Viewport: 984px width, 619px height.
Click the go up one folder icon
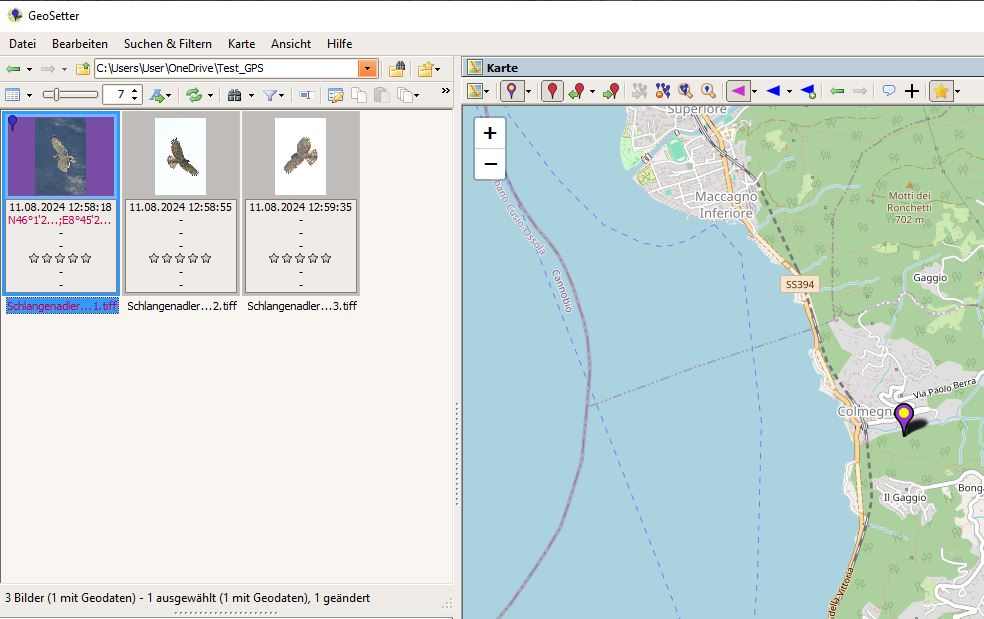pyautogui.click(x=83, y=69)
